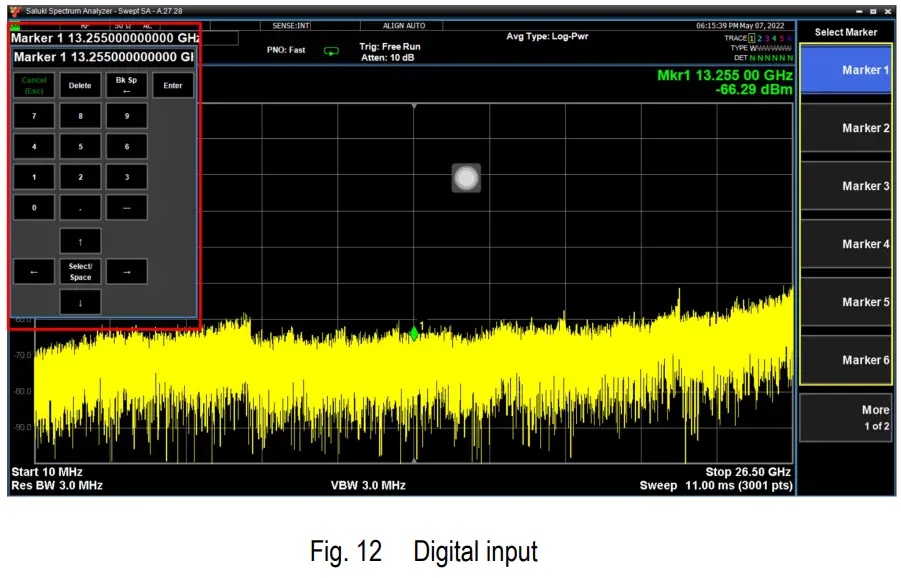Select Marker 2 softkey
Screen dimensions: 901x578
846,128
